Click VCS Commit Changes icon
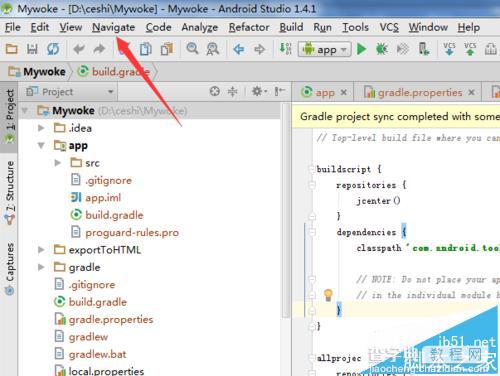Image resolution: width=500 pixels, height=376 pixels. pyautogui.click(x=470, y=49)
